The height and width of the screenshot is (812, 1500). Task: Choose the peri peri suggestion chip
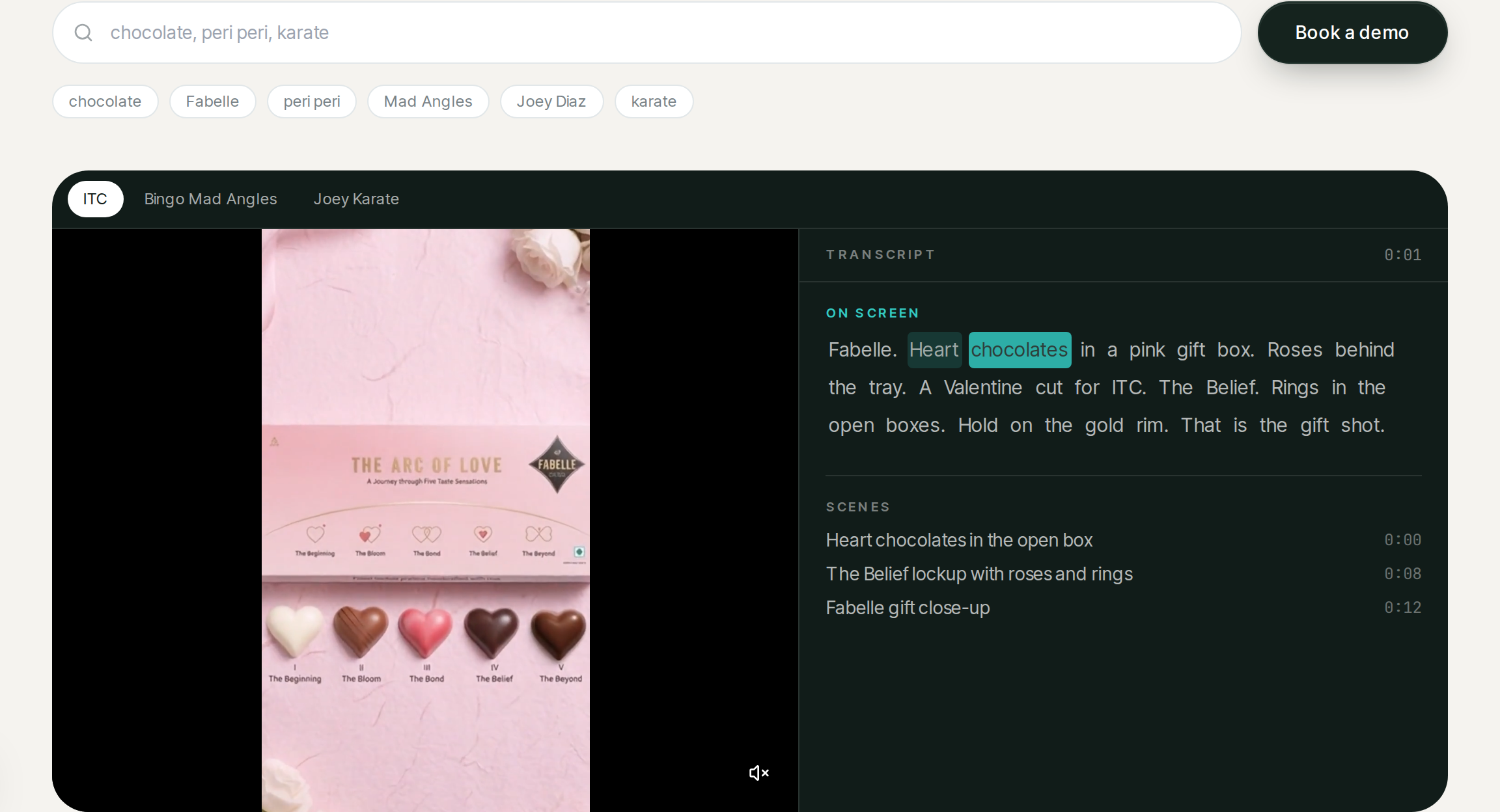pos(312,101)
